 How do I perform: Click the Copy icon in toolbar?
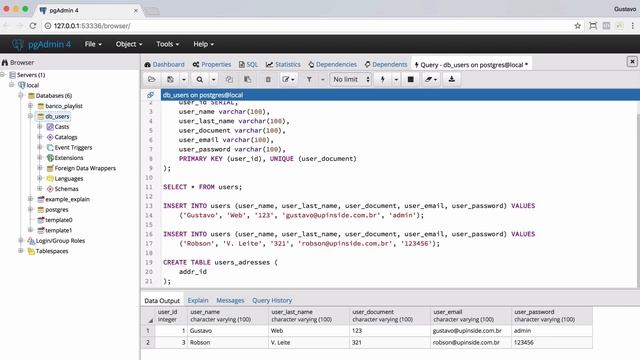pos(229,79)
